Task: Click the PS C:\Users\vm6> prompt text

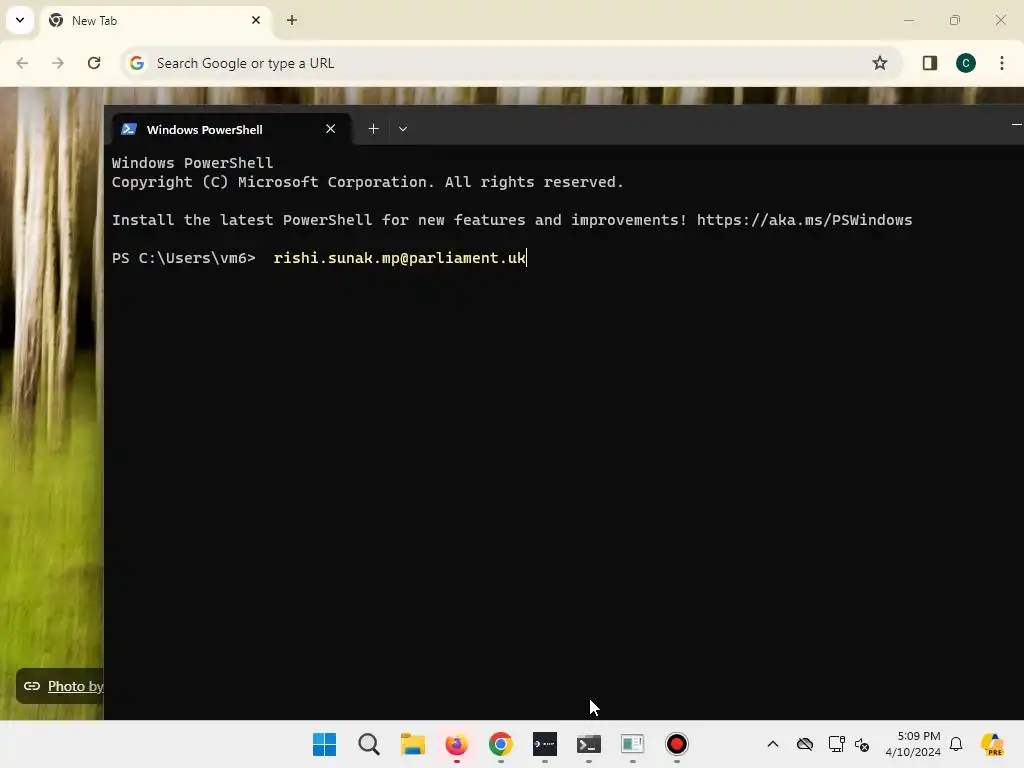Action: click(x=184, y=258)
